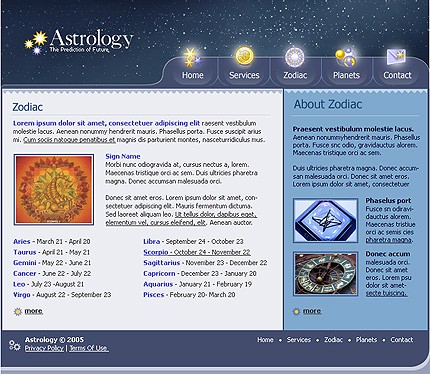This screenshot has height=374, width=430.
Task: Click the 'Phaselus port' heading
Action: point(388,200)
